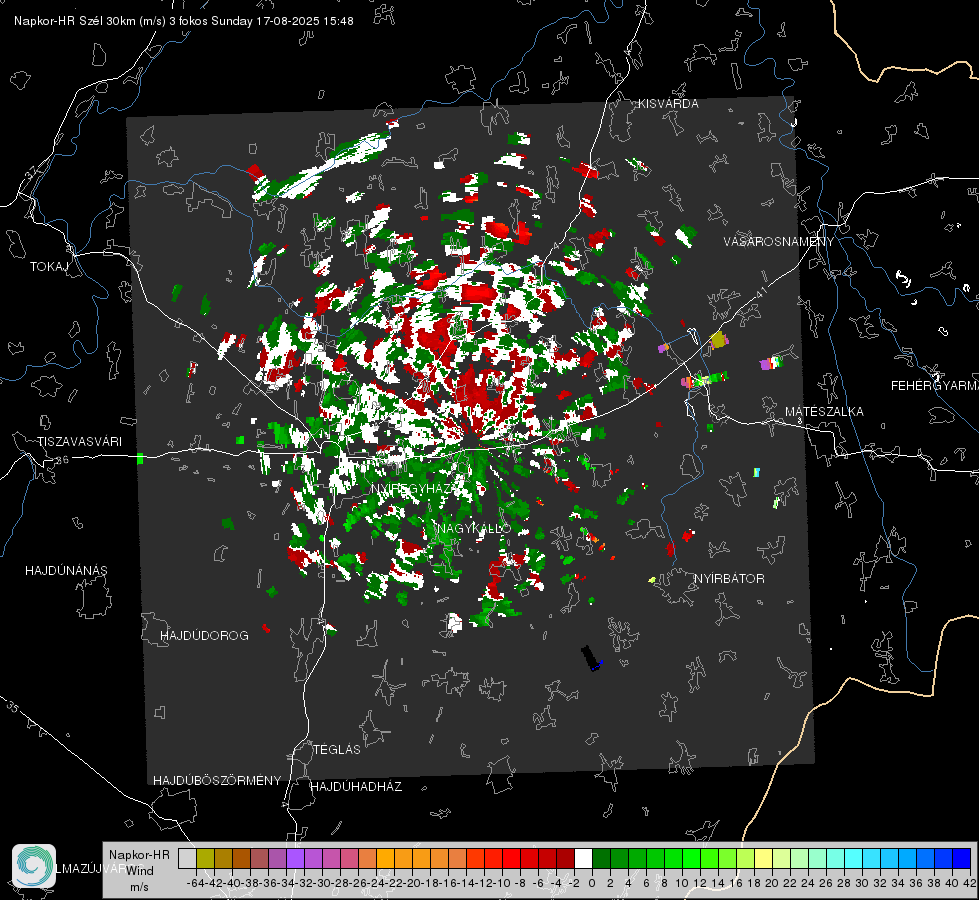Click road number 41 near Vásárosnamény

[x=760, y=293]
